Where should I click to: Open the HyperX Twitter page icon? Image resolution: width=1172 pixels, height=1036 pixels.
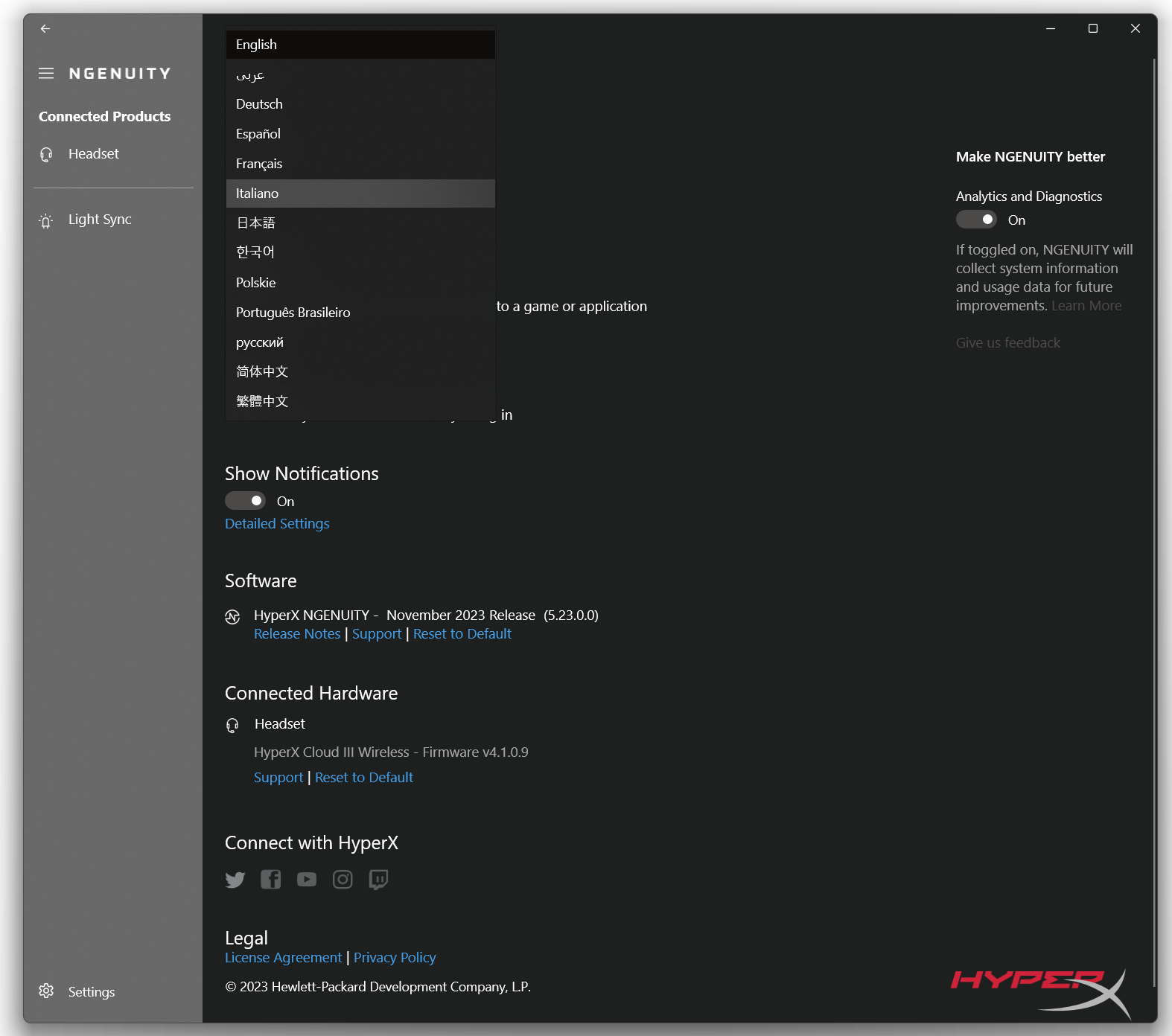click(235, 880)
